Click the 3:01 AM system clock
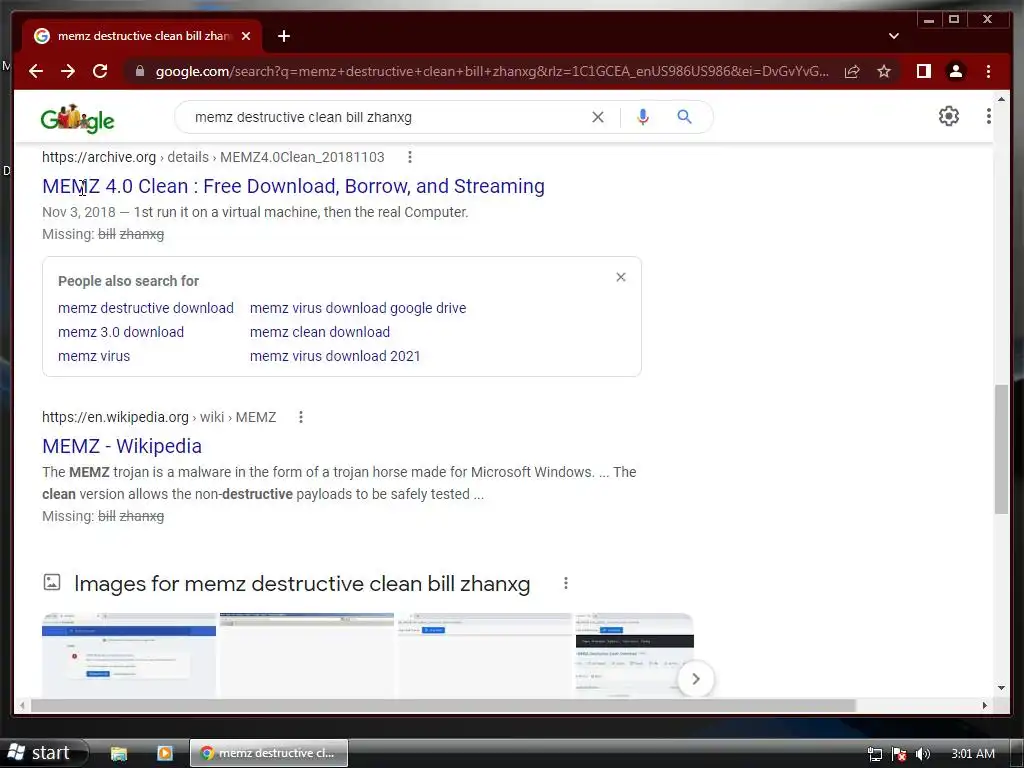The height and width of the screenshot is (768, 1024). [x=973, y=754]
